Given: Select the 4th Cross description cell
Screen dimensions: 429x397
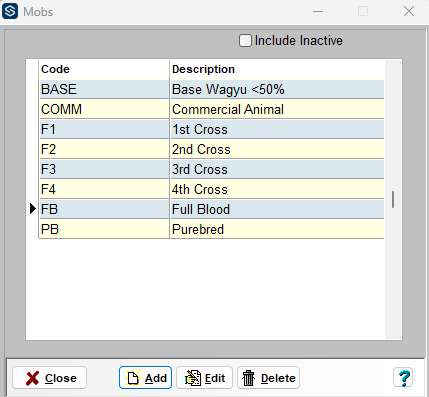Looking at the screenshot, I should [x=277, y=189].
